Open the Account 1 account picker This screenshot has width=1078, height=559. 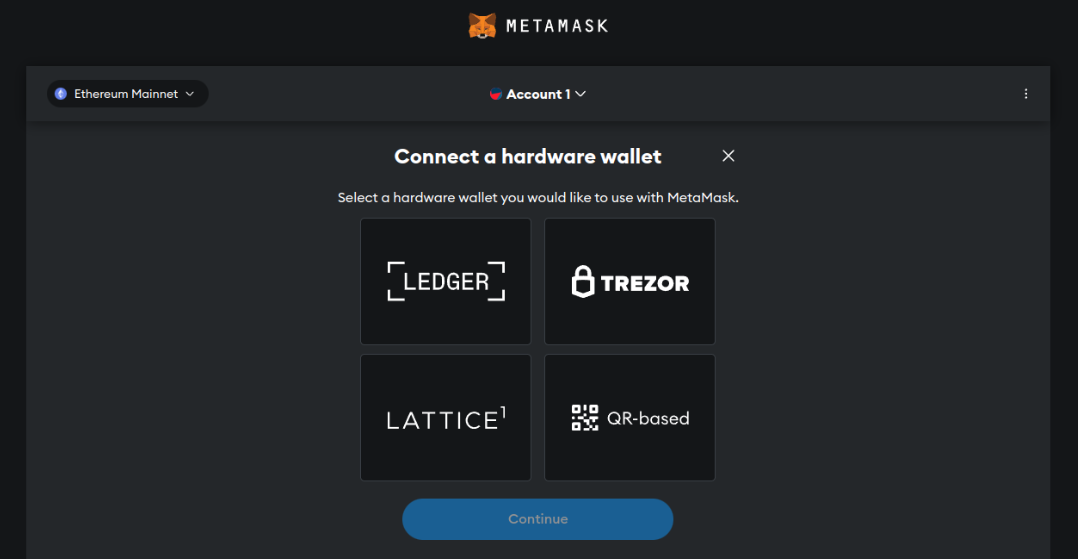pos(538,94)
